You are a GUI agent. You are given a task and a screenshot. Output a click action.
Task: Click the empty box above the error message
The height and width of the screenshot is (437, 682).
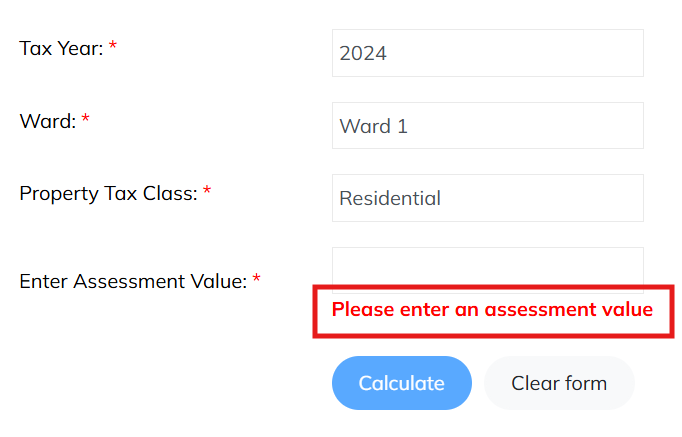(x=487, y=268)
